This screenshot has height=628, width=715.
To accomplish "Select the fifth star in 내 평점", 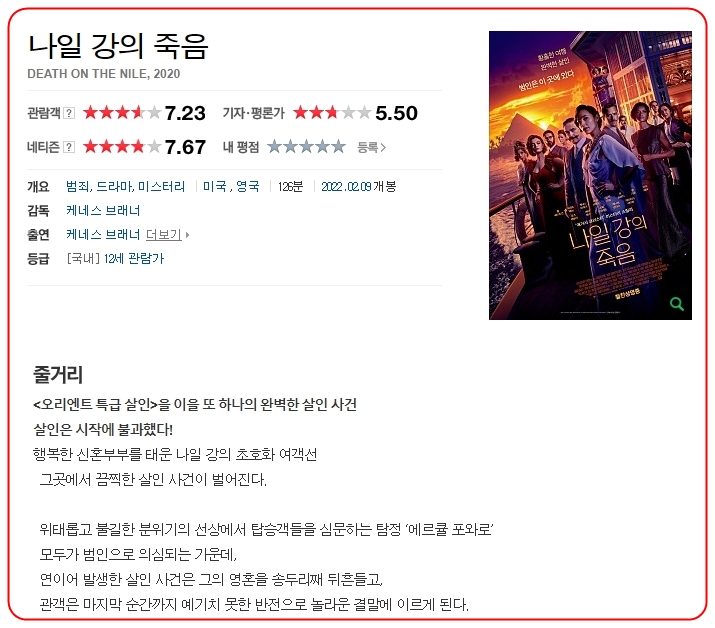I will tap(338, 146).
